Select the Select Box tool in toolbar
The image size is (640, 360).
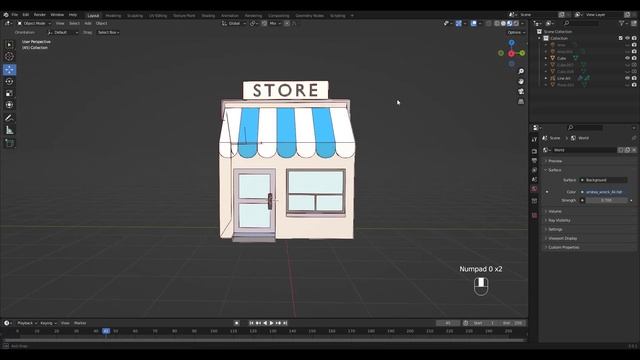[x=9, y=44]
